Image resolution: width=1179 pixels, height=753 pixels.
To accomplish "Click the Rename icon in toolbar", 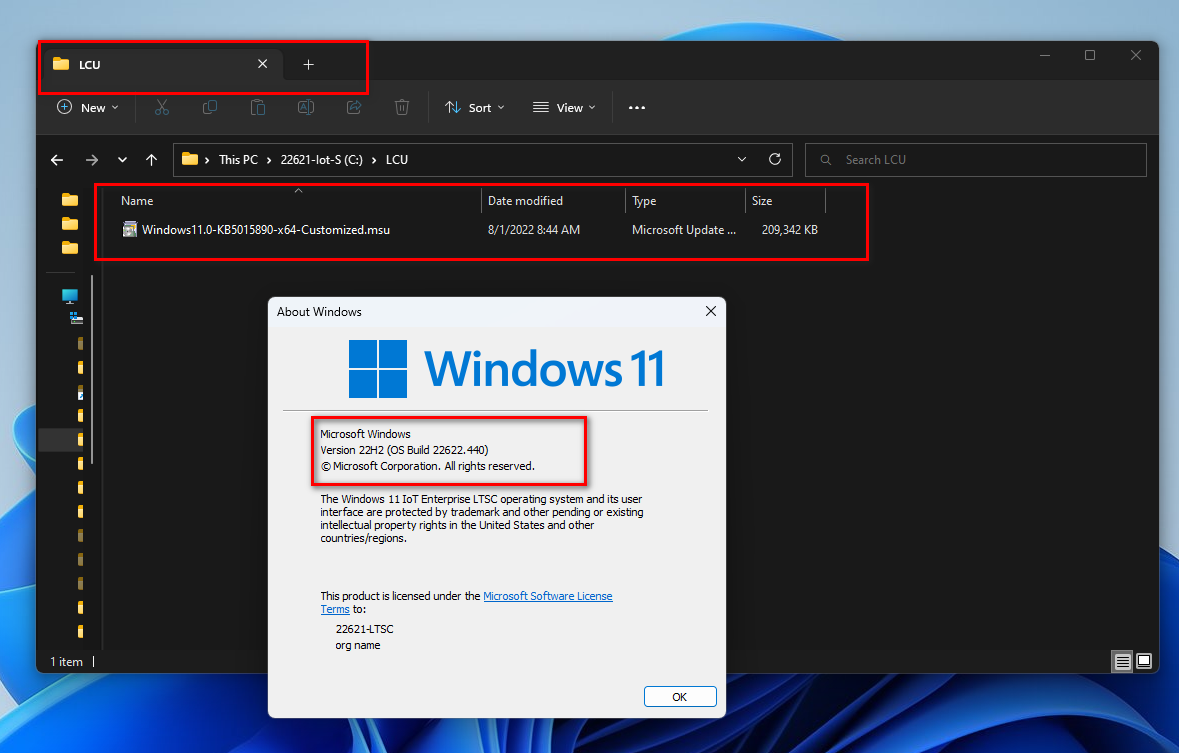I will point(306,108).
